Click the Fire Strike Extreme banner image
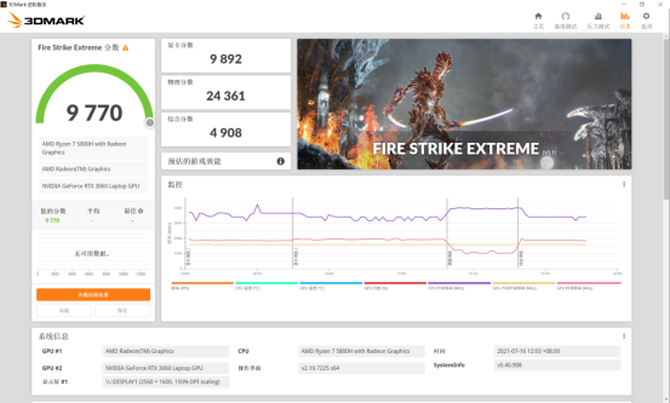Image resolution: width=670 pixels, height=403 pixels. 464,104
